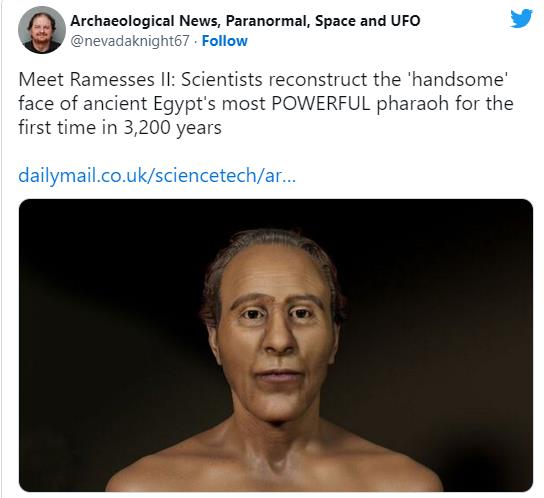Click the word 'Scientists' in the tweet
Screen dimensions: 544x498
pyautogui.click(x=222, y=79)
